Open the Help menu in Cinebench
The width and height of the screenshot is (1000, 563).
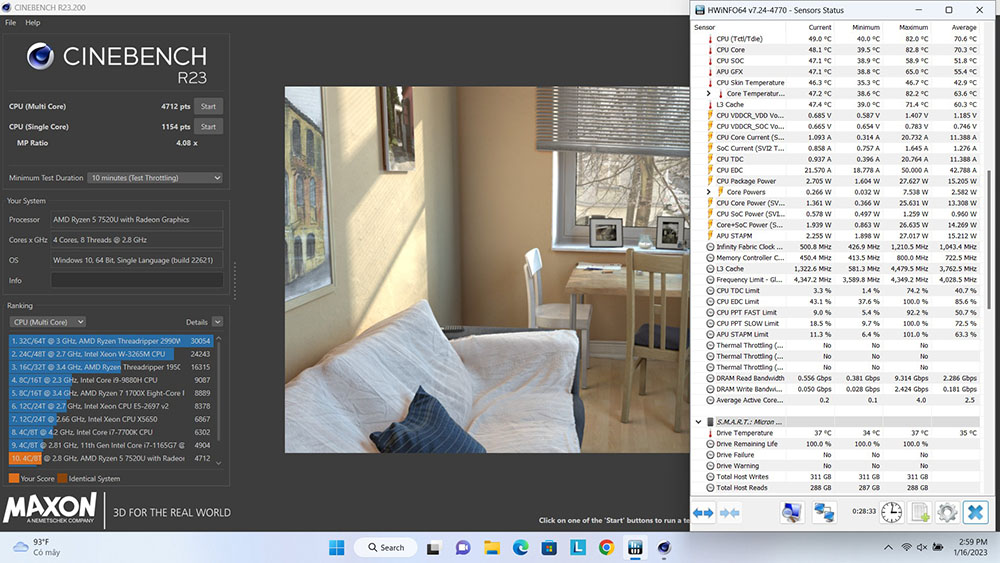(x=33, y=22)
